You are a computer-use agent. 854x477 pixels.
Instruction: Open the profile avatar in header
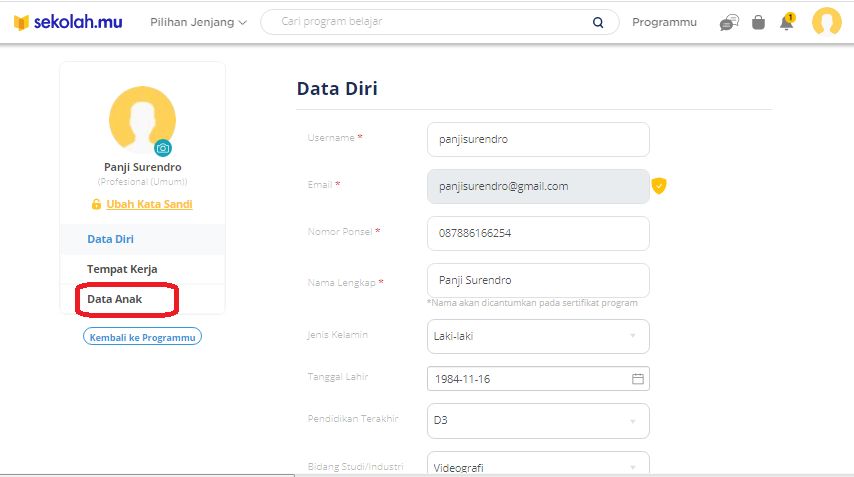pos(827,22)
